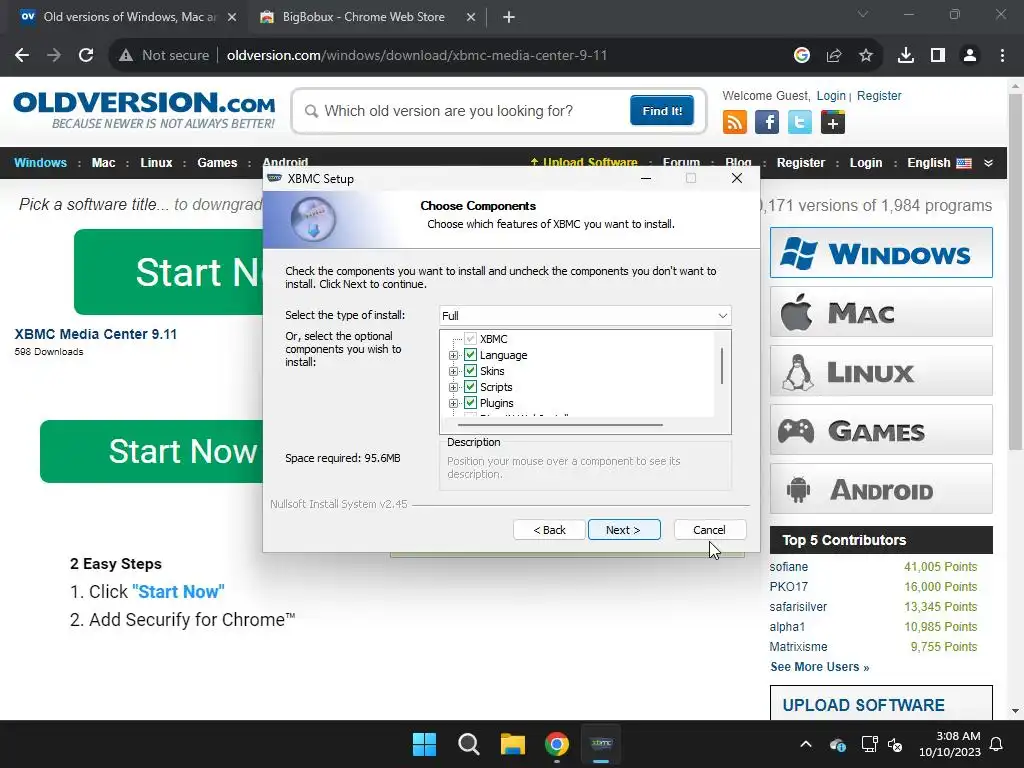The height and width of the screenshot is (768, 1024).
Task: Click the browser forward arrow
Action: [x=54, y=56]
